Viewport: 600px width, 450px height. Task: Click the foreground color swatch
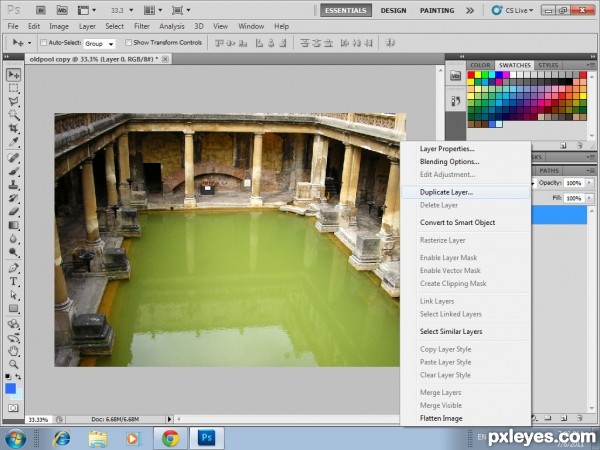pyautogui.click(x=10, y=388)
